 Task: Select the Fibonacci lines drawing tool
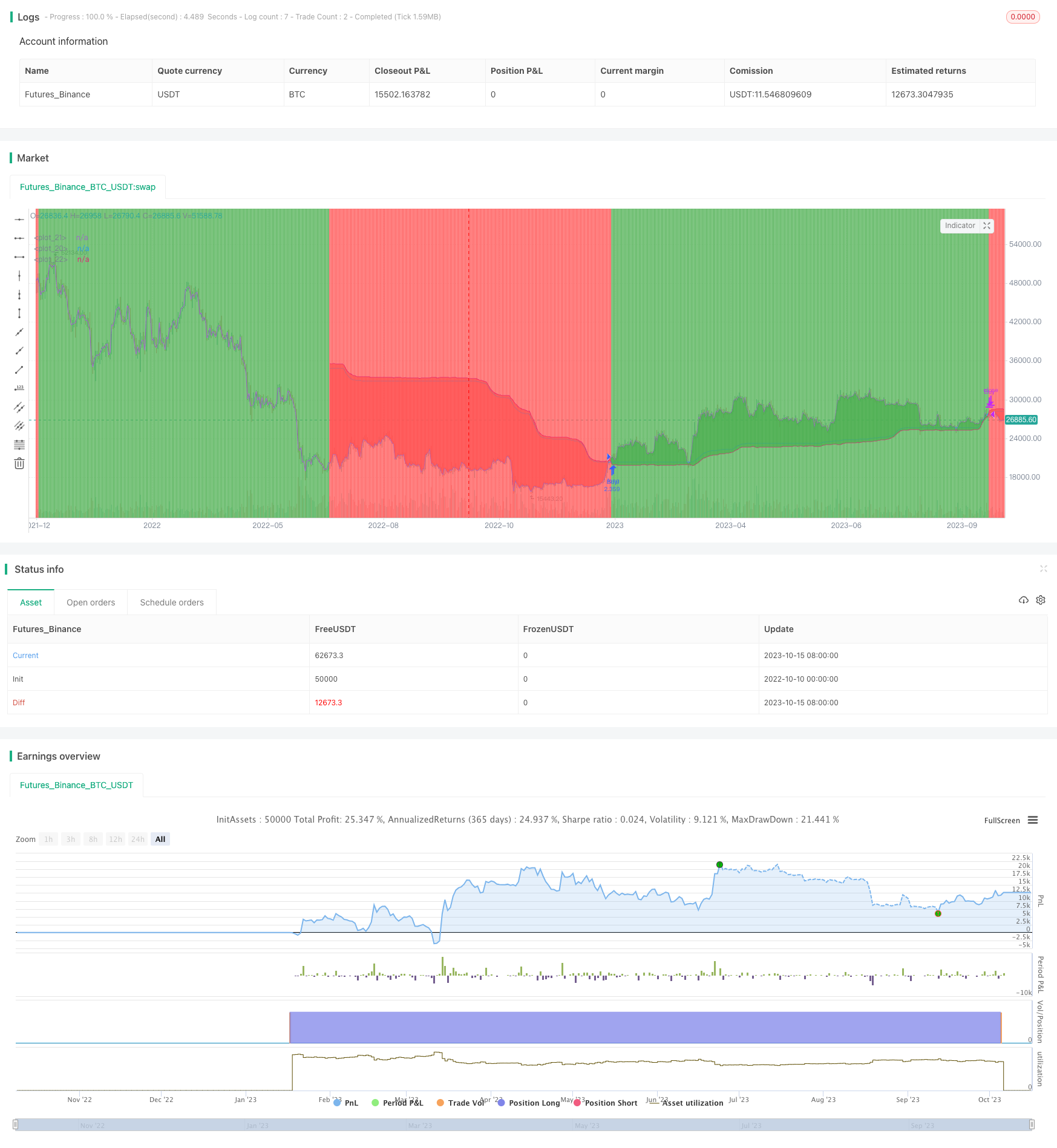pyautogui.click(x=19, y=445)
